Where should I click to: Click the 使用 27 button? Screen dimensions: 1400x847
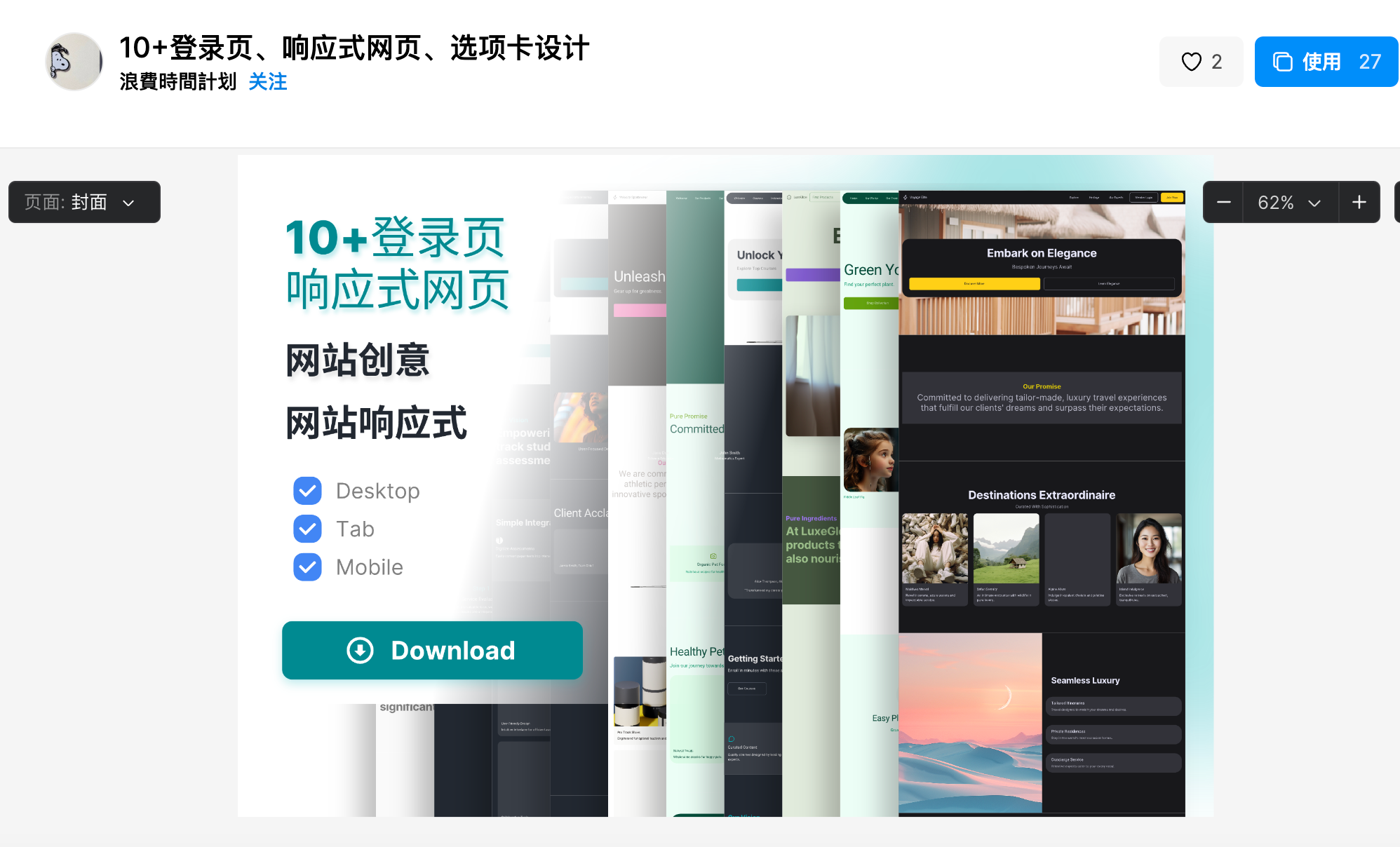point(1326,62)
